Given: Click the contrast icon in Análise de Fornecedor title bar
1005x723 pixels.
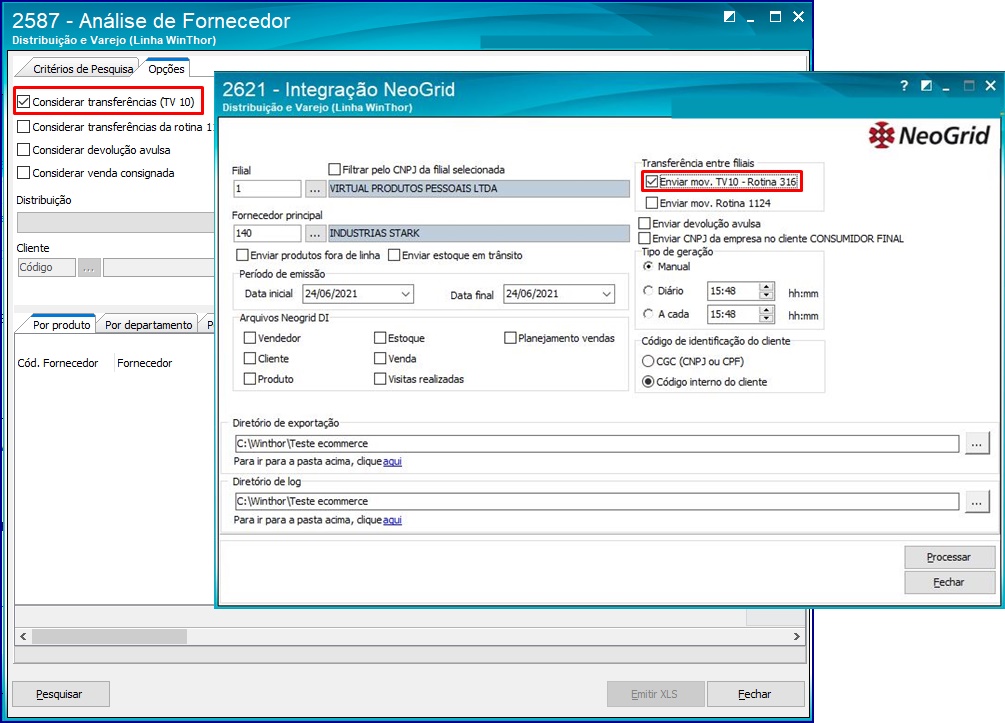Looking at the screenshot, I should 729,17.
